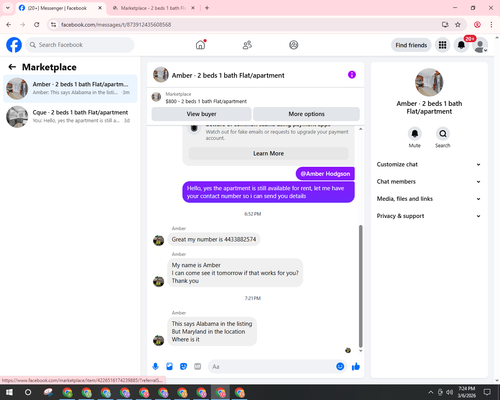Bookmark this page with the star icon
Screen dimensions: 500x400
pyautogui.click(x=458, y=25)
